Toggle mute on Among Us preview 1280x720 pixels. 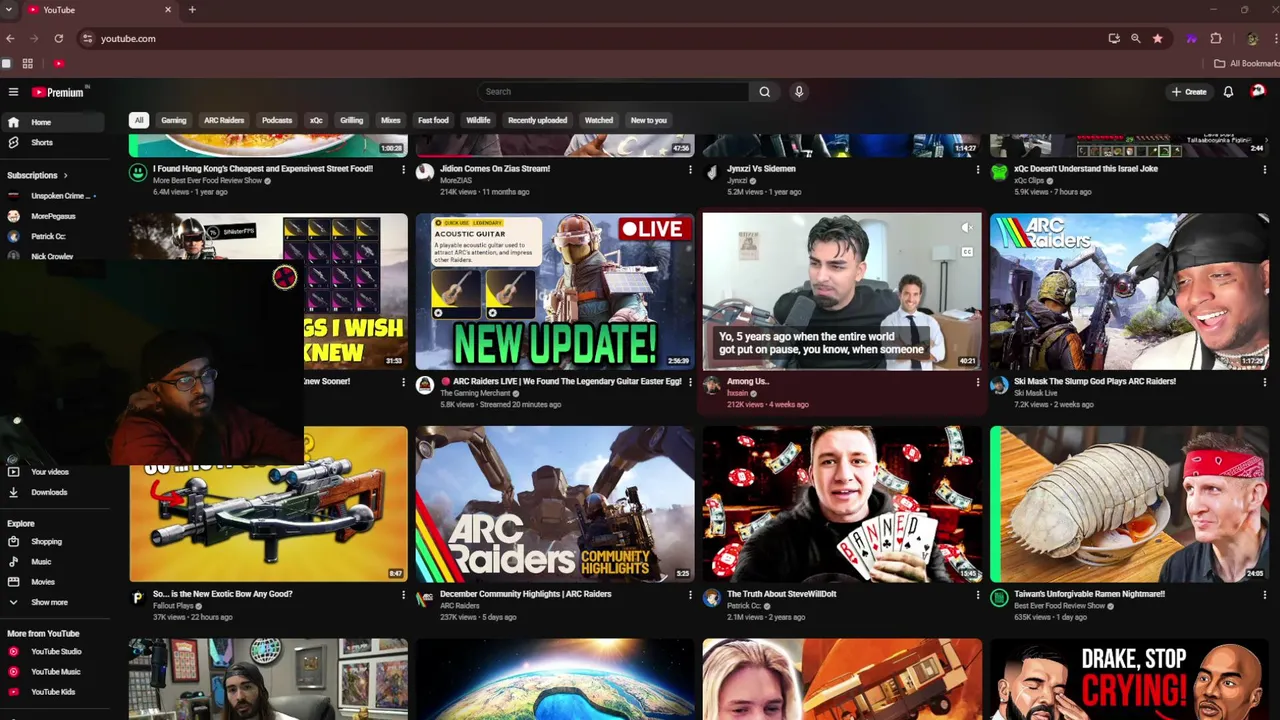[x=966, y=228]
